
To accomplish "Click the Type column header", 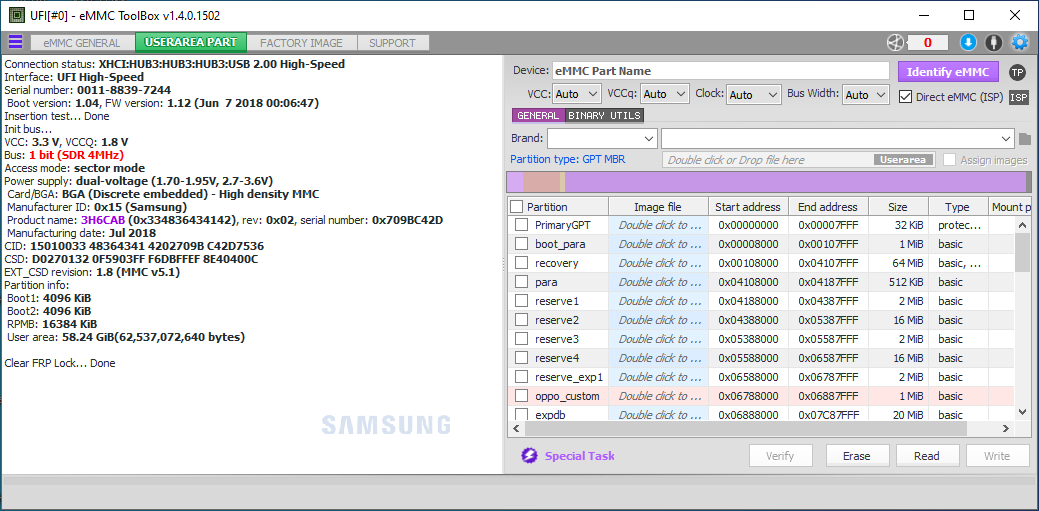I will tap(957, 207).
